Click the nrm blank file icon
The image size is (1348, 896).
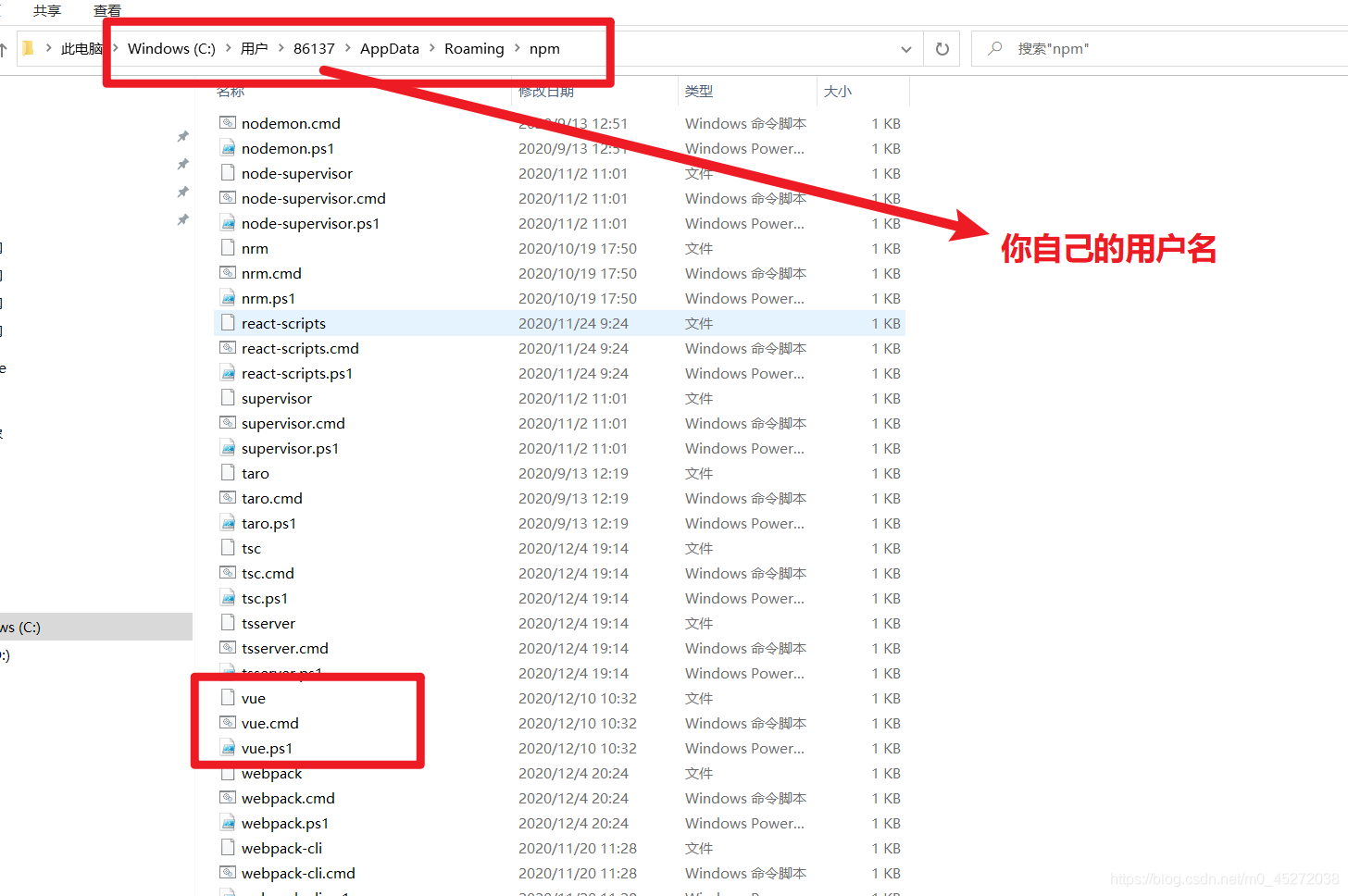coord(228,247)
